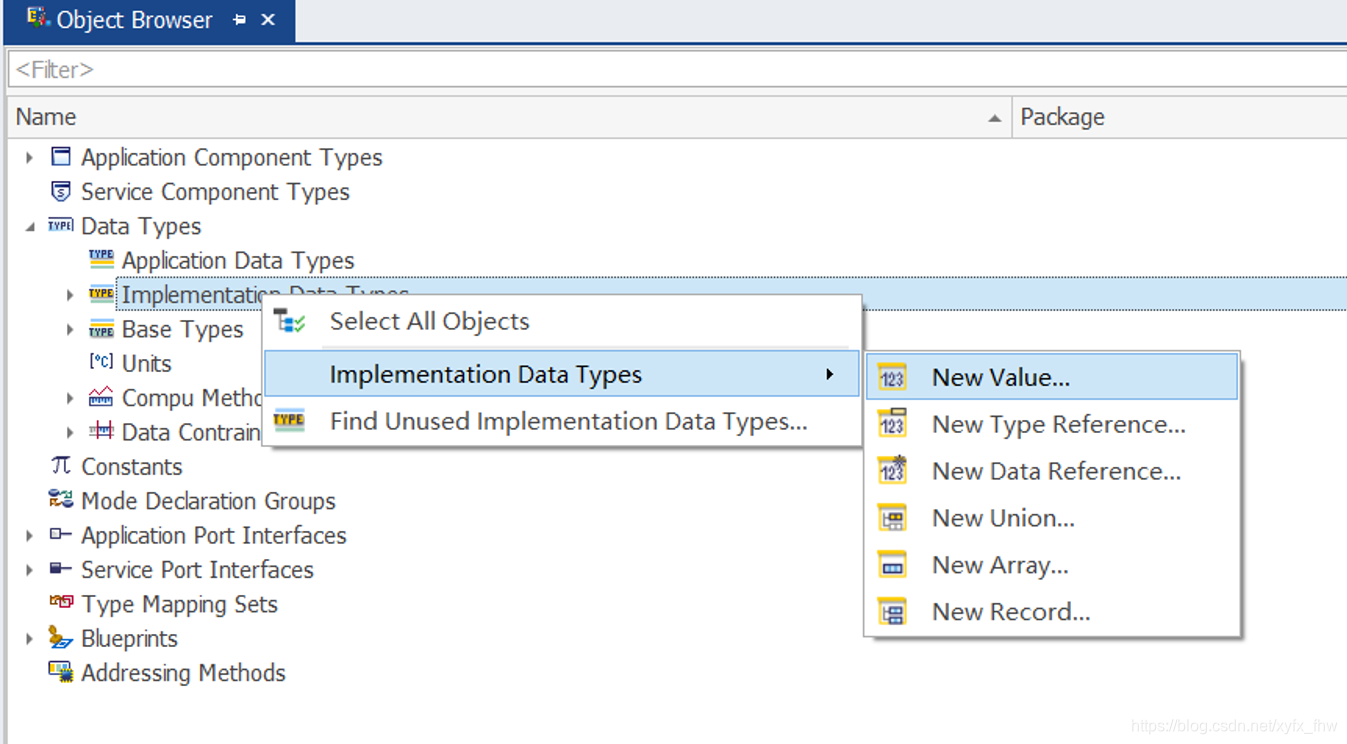This screenshot has width=1347, height=744.
Task: Close the Object Browser tab
Action: point(268,20)
